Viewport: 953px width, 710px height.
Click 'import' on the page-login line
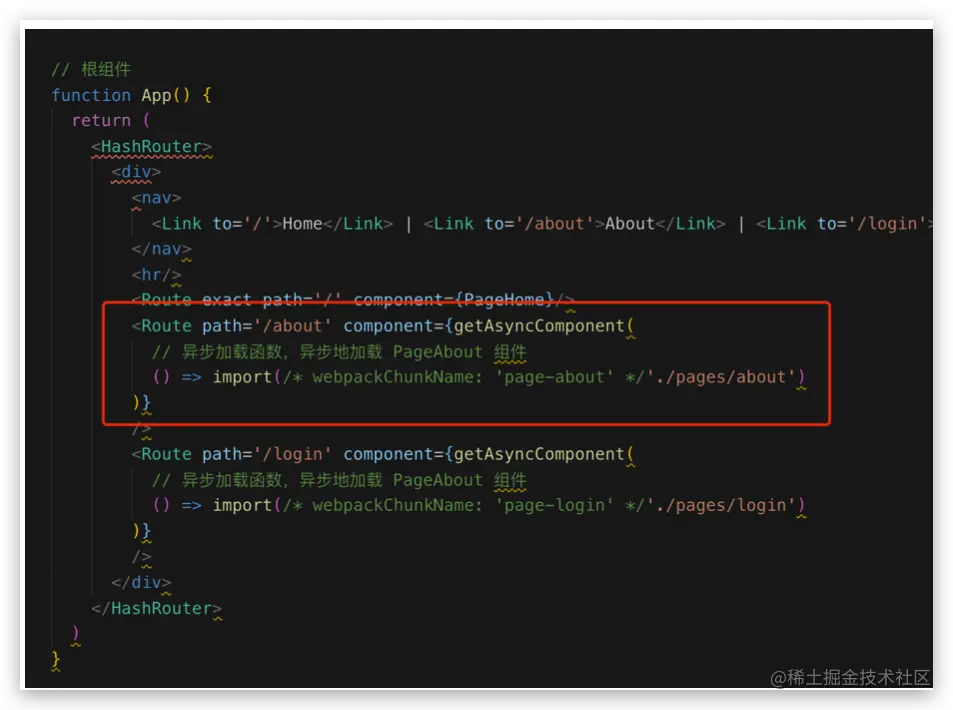(242, 506)
